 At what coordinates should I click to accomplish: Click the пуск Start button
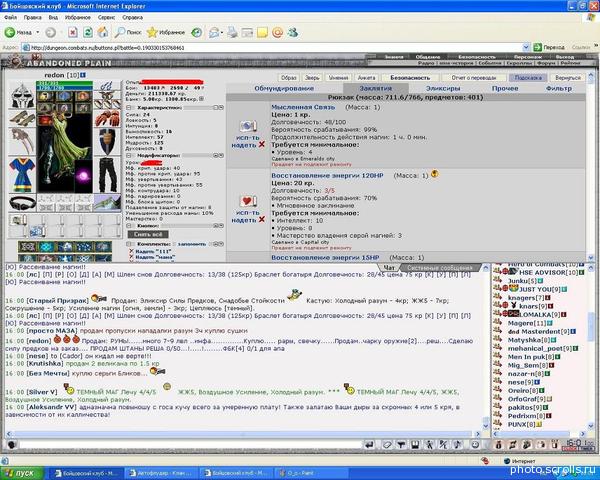click(22, 473)
